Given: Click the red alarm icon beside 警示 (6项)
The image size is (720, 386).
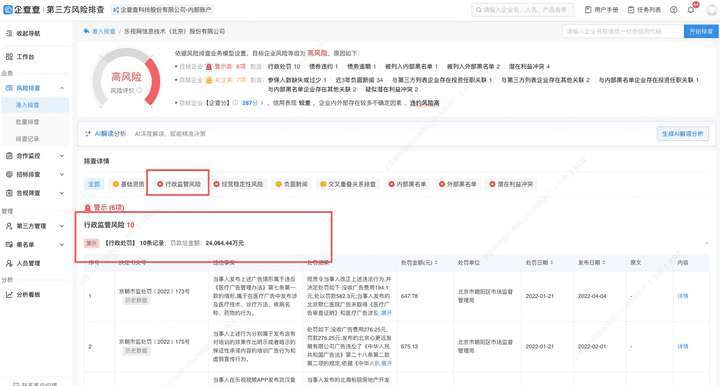Looking at the screenshot, I should click(88, 208).
